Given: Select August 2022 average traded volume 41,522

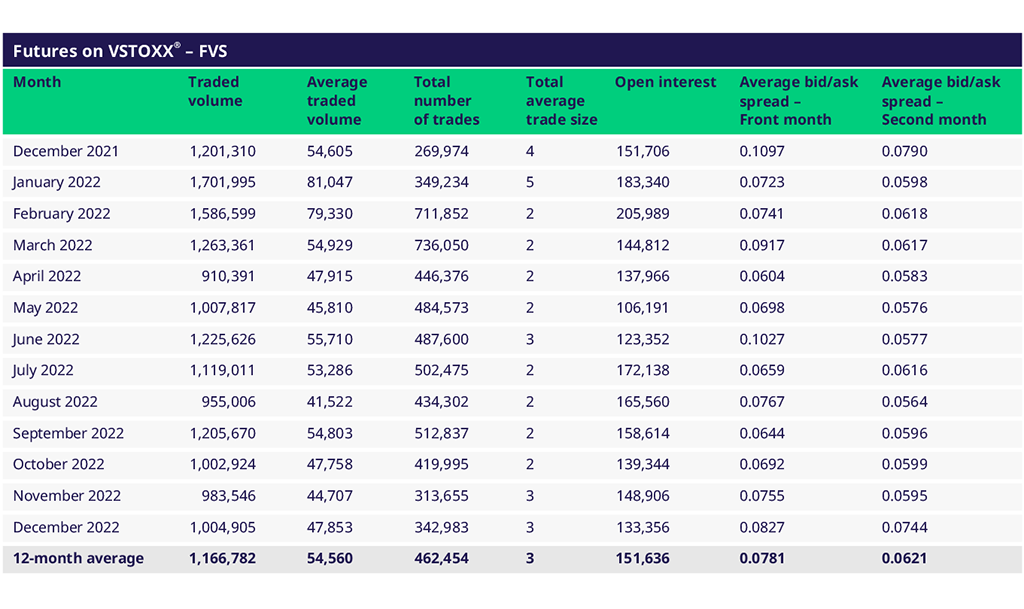Looking at the screenshot, I should (x=329, y=402).
